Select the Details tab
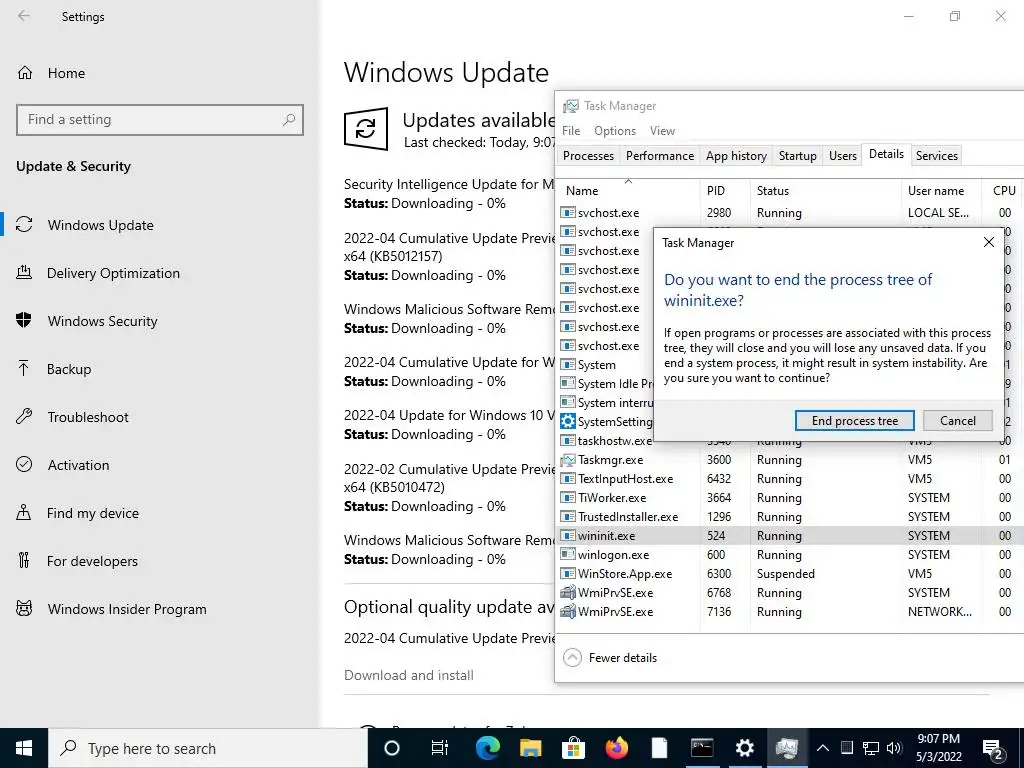The image size is (1024, 768). pos(886,154)
